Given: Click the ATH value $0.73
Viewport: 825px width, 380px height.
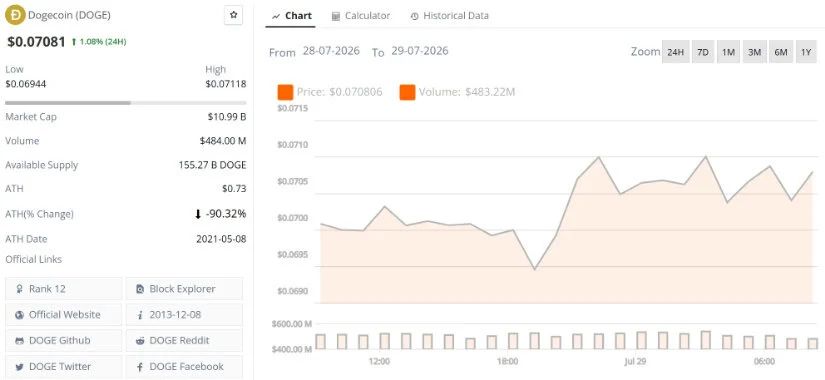Looking at the screenshot, I should (234, 188).
